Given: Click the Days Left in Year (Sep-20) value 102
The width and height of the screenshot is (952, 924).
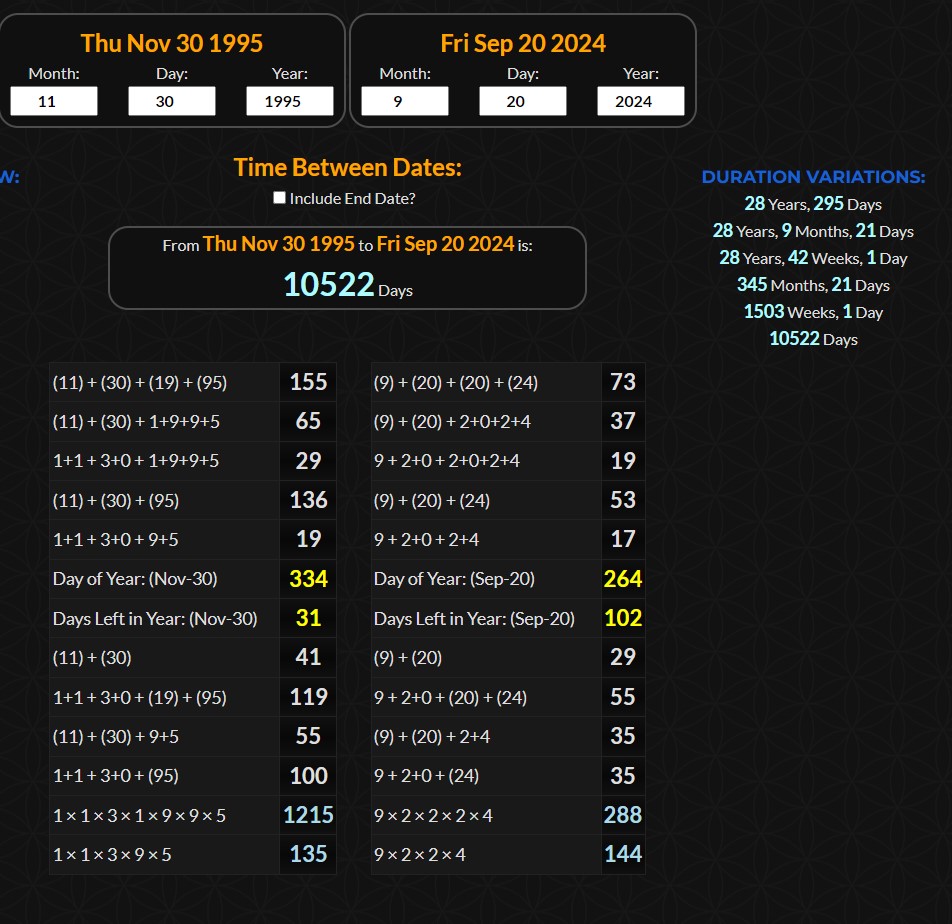Looking at the screenshot, I should 622,618.
